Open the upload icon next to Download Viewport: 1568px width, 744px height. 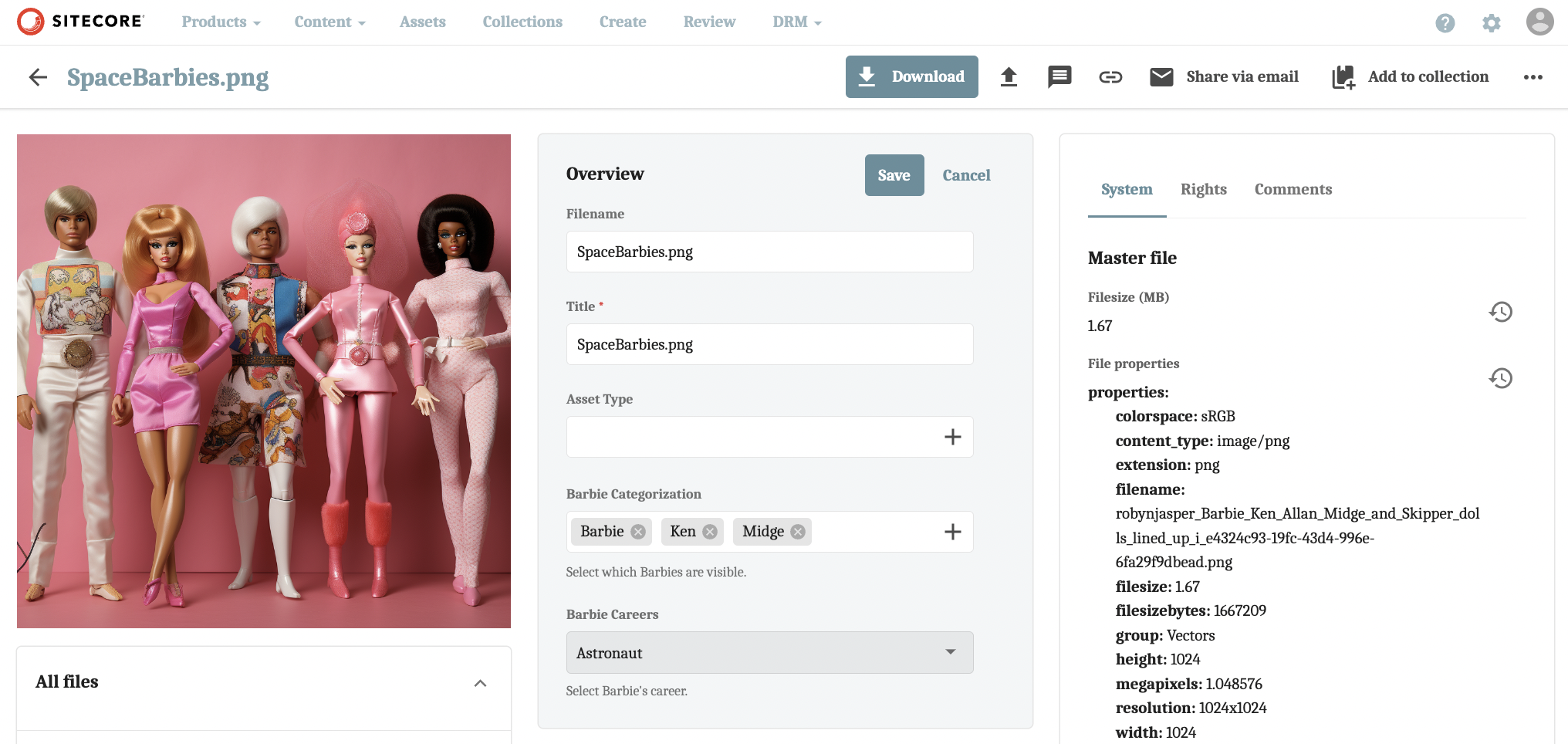(x=1009, y=76)
